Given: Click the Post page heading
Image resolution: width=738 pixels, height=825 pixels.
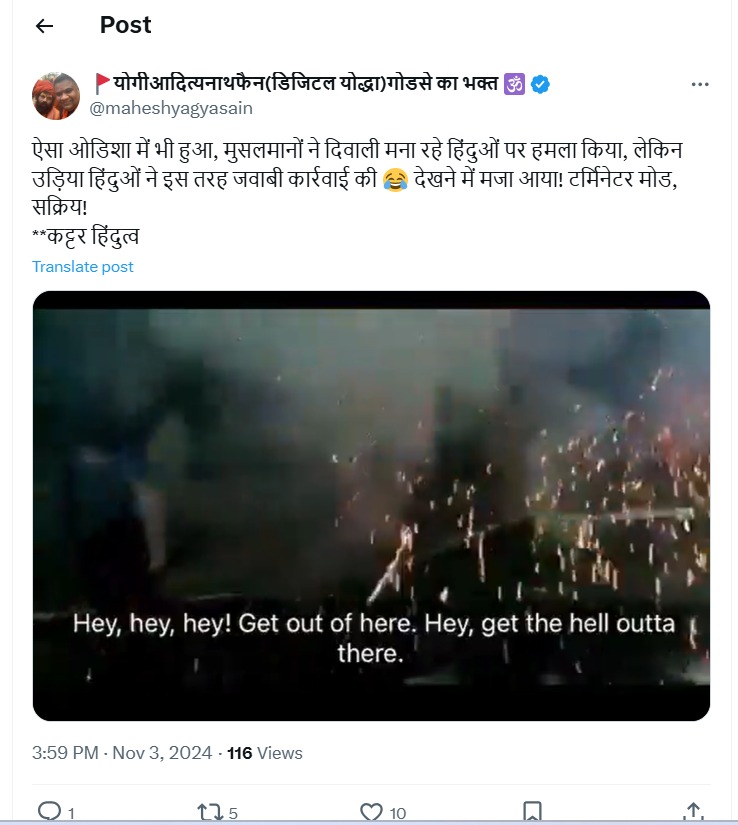Looking at the screenshot, I should pyautogui.click(x=125, y=26).
